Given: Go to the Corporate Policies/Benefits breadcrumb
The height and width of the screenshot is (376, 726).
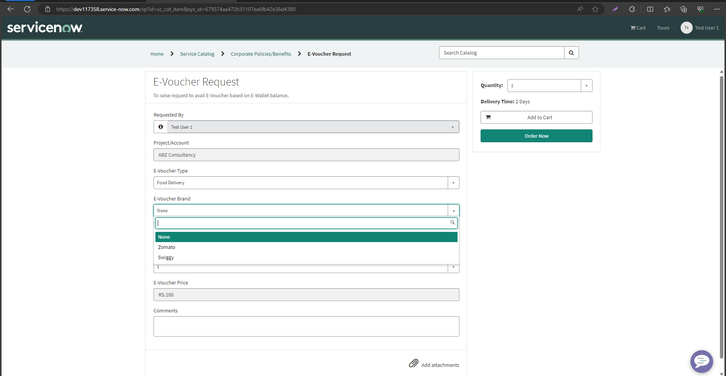Looking at the screenshot, I should pos(261,54).
